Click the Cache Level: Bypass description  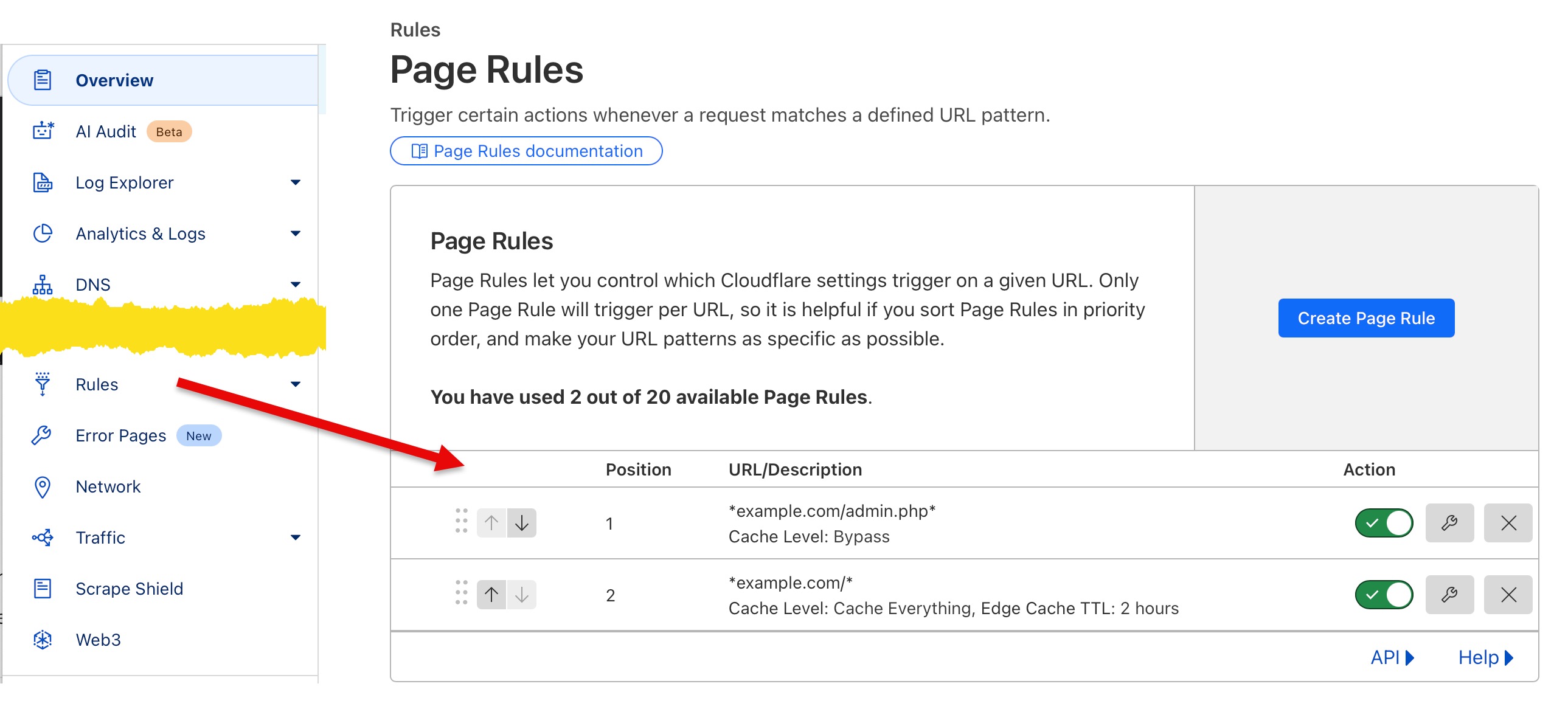coord(809,536)
